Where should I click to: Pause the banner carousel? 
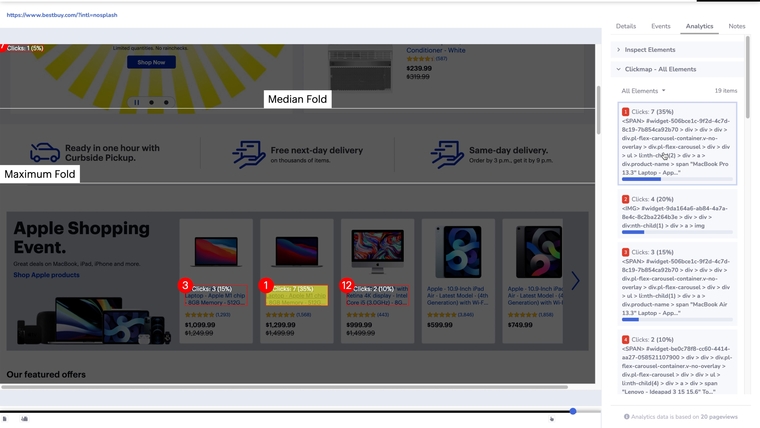137,102
